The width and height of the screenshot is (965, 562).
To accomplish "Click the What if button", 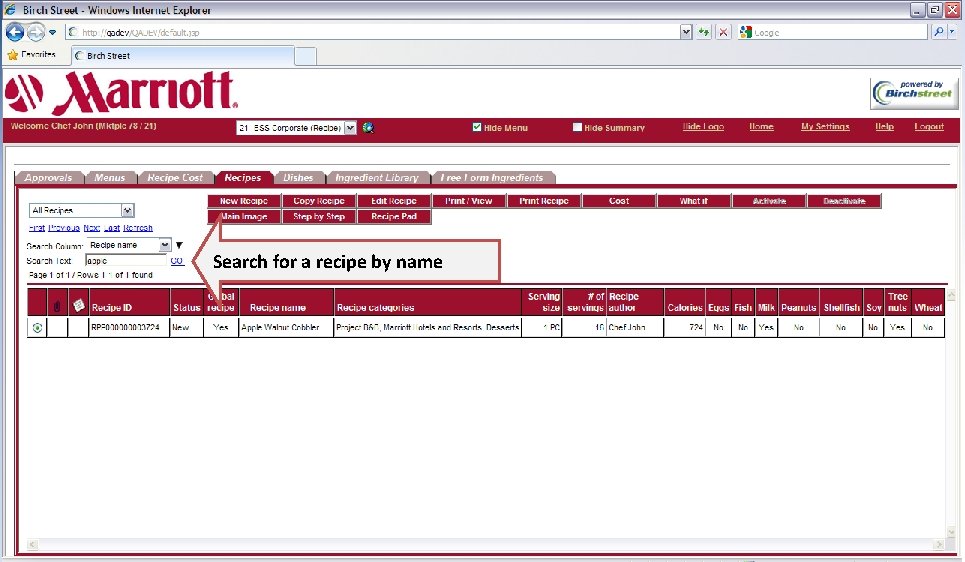I will click(694, 201).
